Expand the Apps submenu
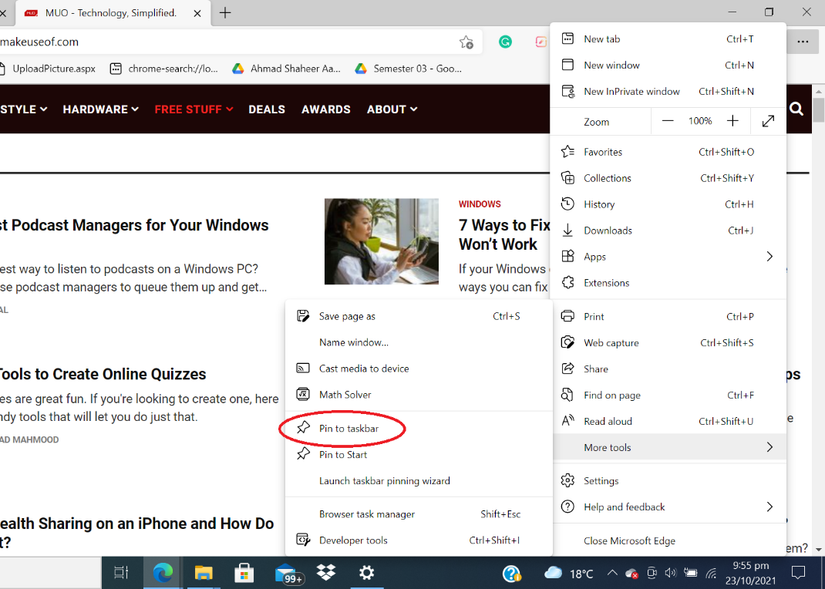 [x=668, y=256]
